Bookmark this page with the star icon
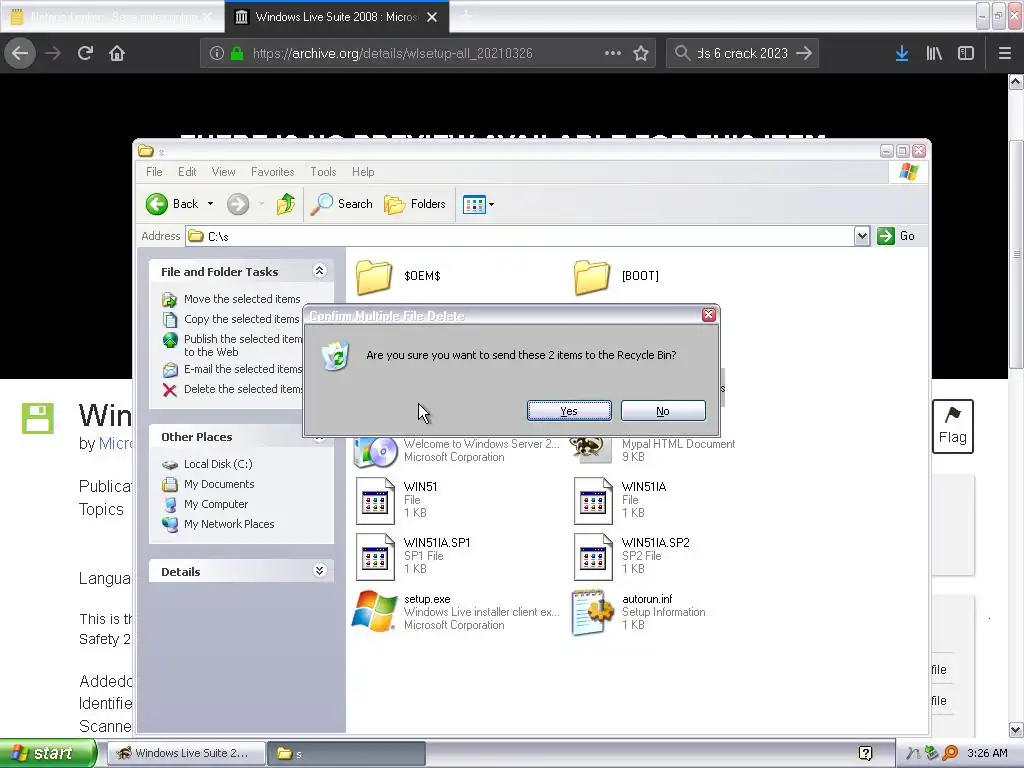 pos(641,53)
